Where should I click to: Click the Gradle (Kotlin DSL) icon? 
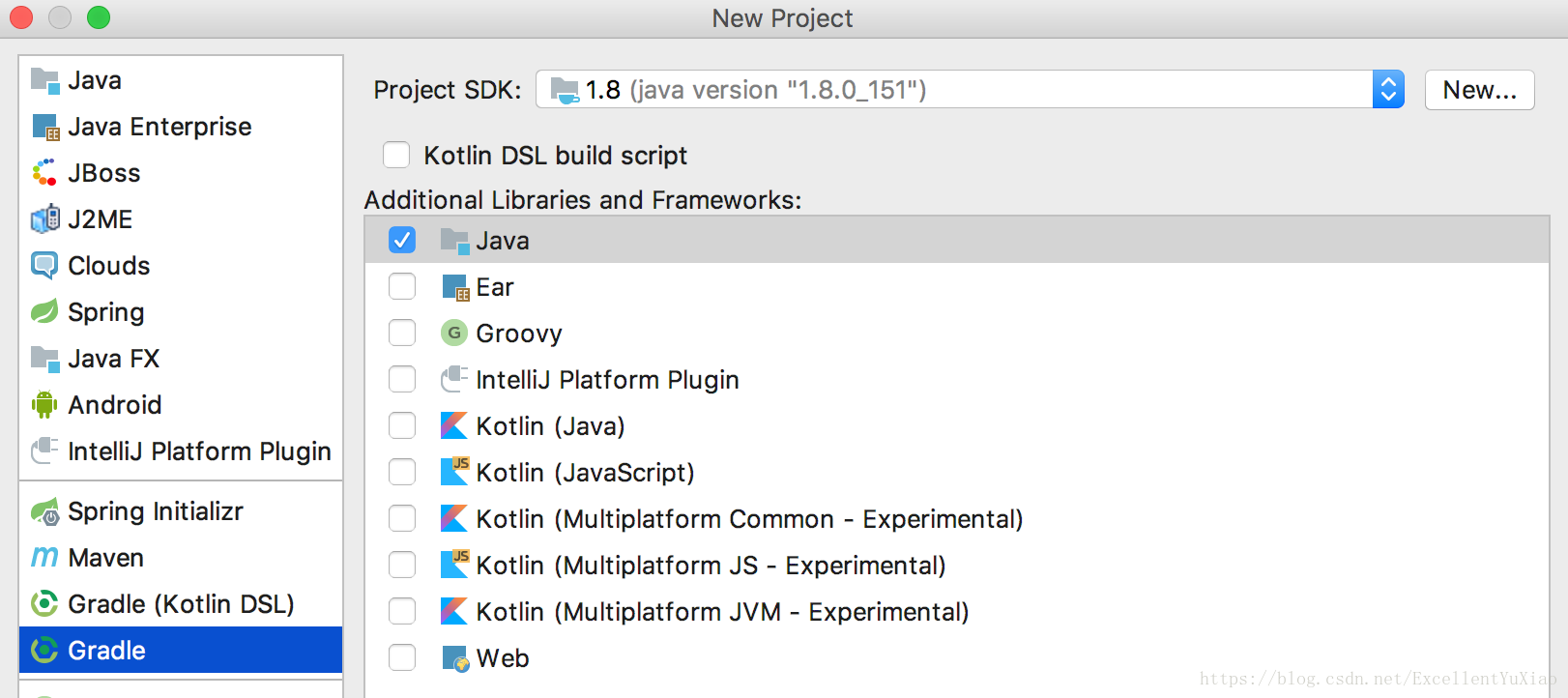click(x=44, y=604)
